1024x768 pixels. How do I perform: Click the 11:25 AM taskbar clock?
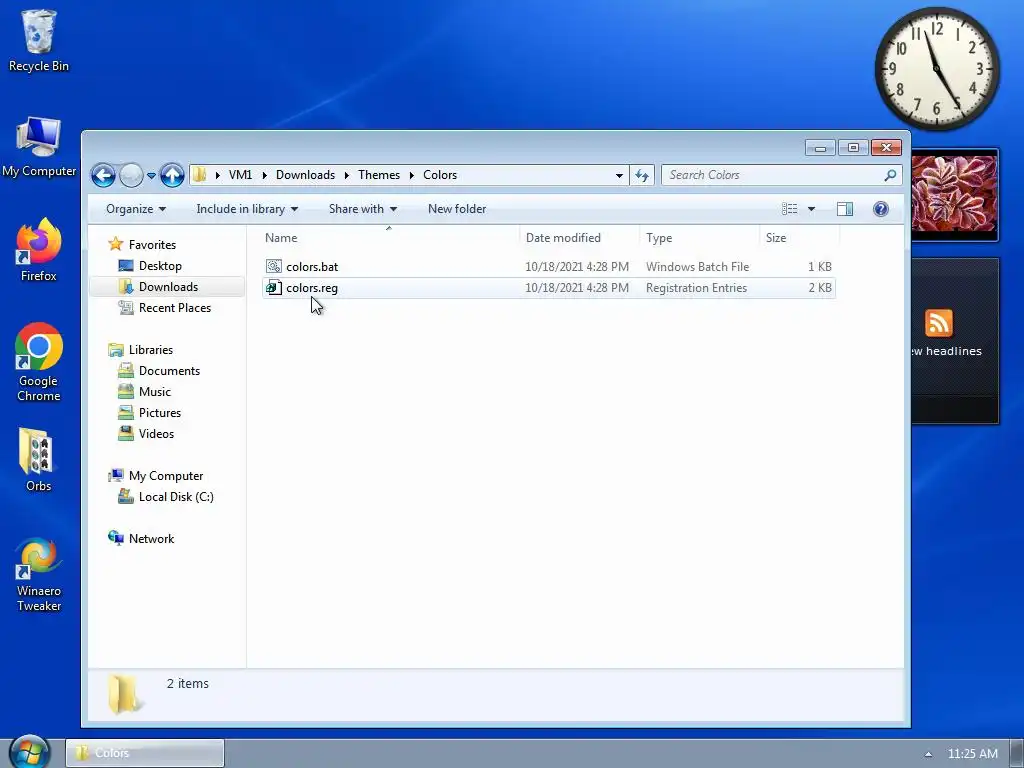[x=972, y=754]
